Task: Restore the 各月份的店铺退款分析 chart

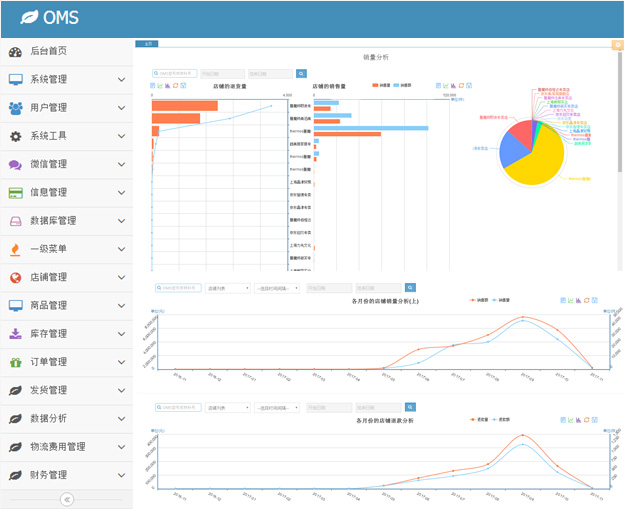Action: point(587,420)
